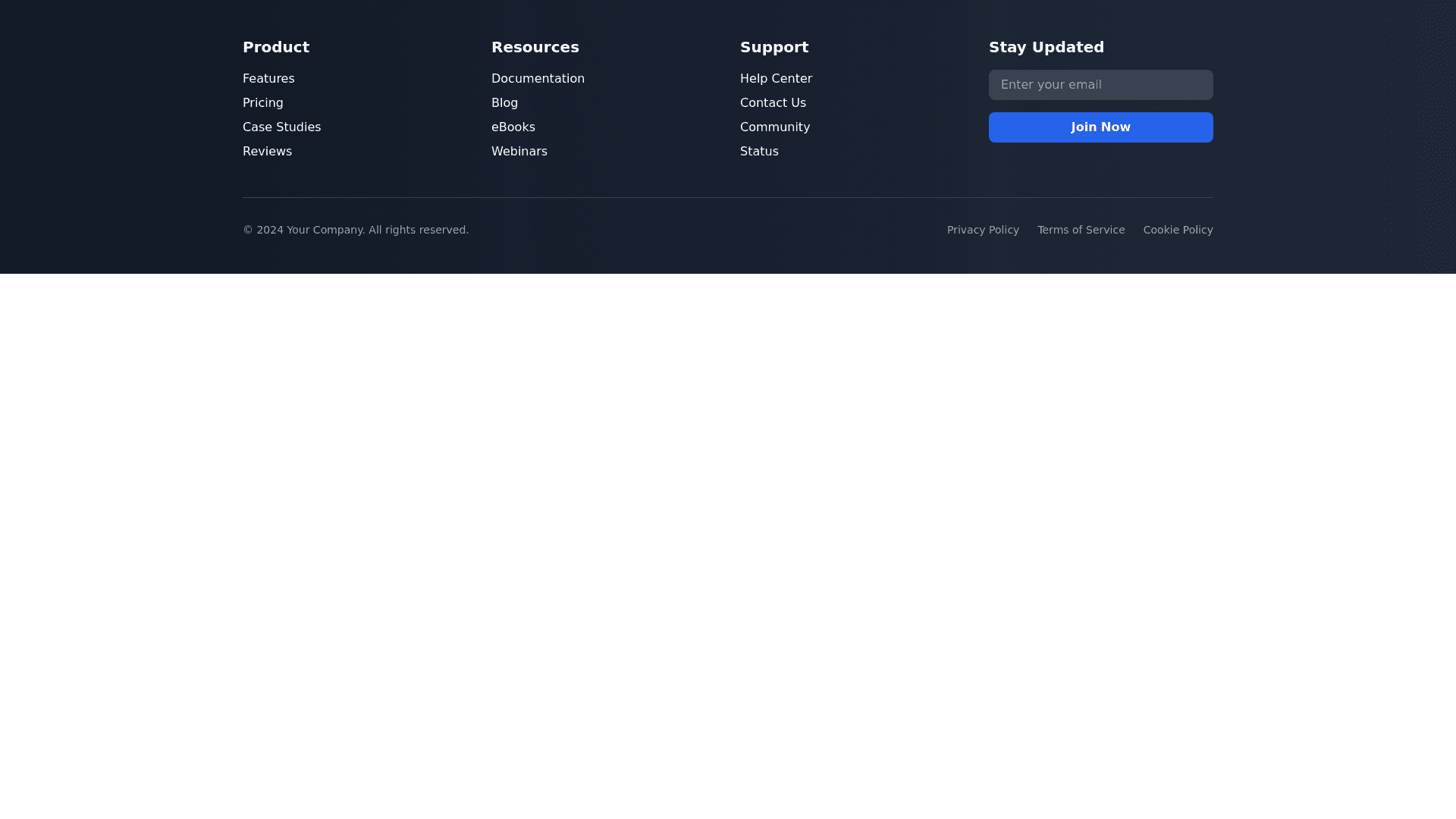Visit the Community link
The width and height of the screenshot is (1456, 819).
click(774, 127)
